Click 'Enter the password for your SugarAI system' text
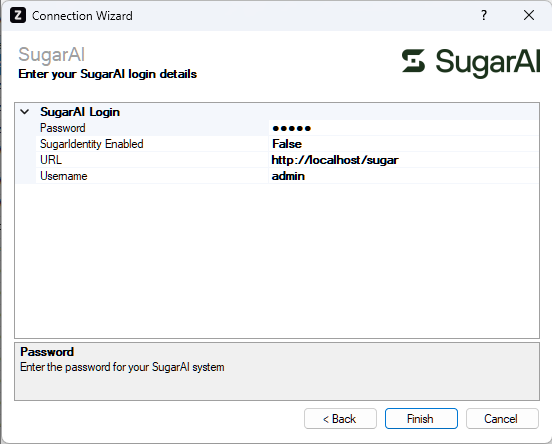552x444 pixels. [122, 367]
